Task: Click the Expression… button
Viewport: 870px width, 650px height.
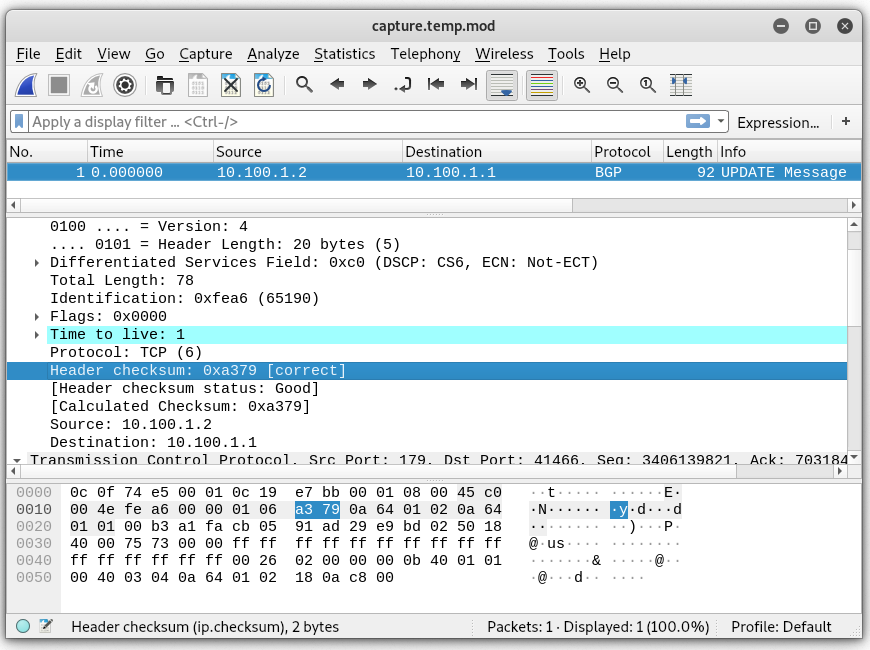Action: click(777, 122)
